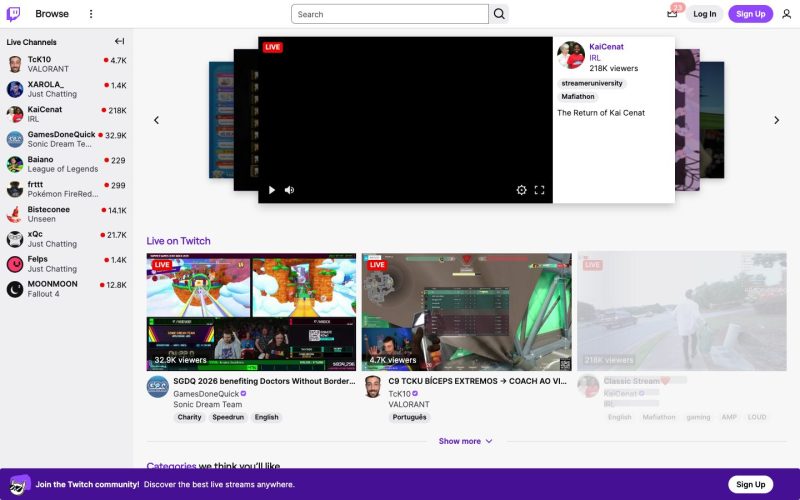The image size is (800, 500).
Task: Open MOONMOON Fallout 4 channel in sidebar
Action: 66,289
